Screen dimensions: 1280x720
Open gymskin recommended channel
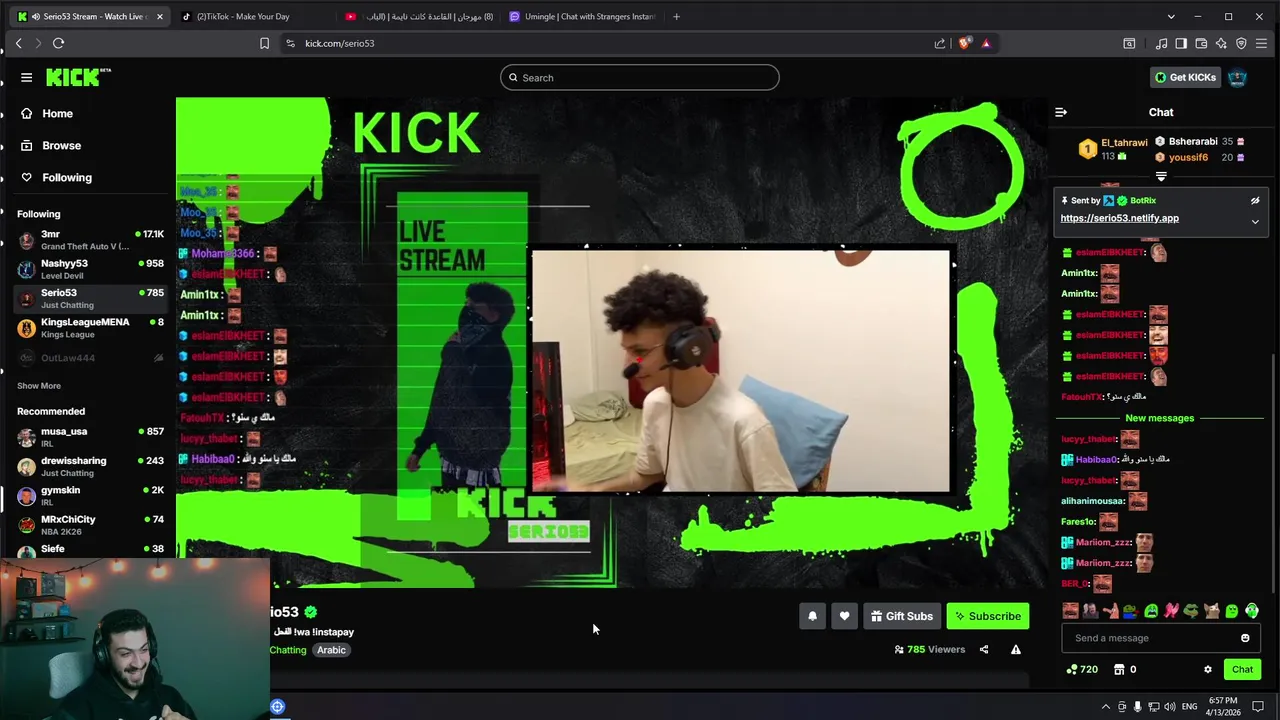tap(90, 496)
